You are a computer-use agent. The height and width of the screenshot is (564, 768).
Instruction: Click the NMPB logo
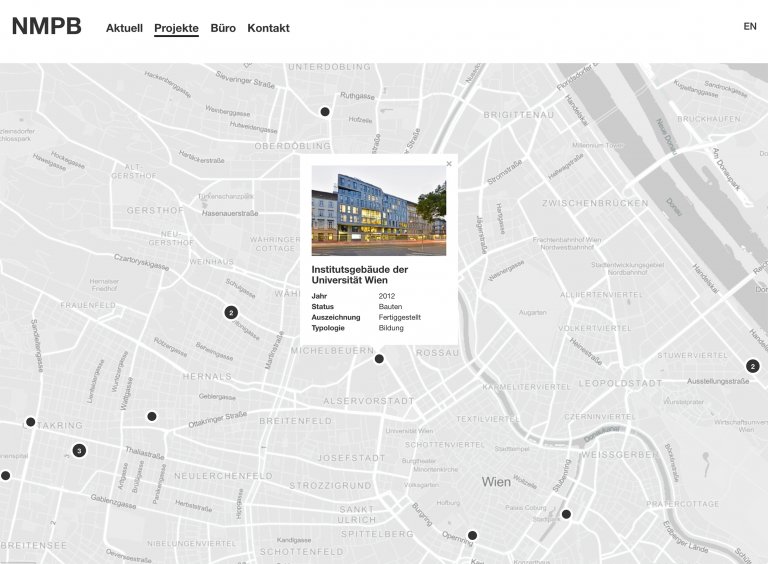coord(47,26)
